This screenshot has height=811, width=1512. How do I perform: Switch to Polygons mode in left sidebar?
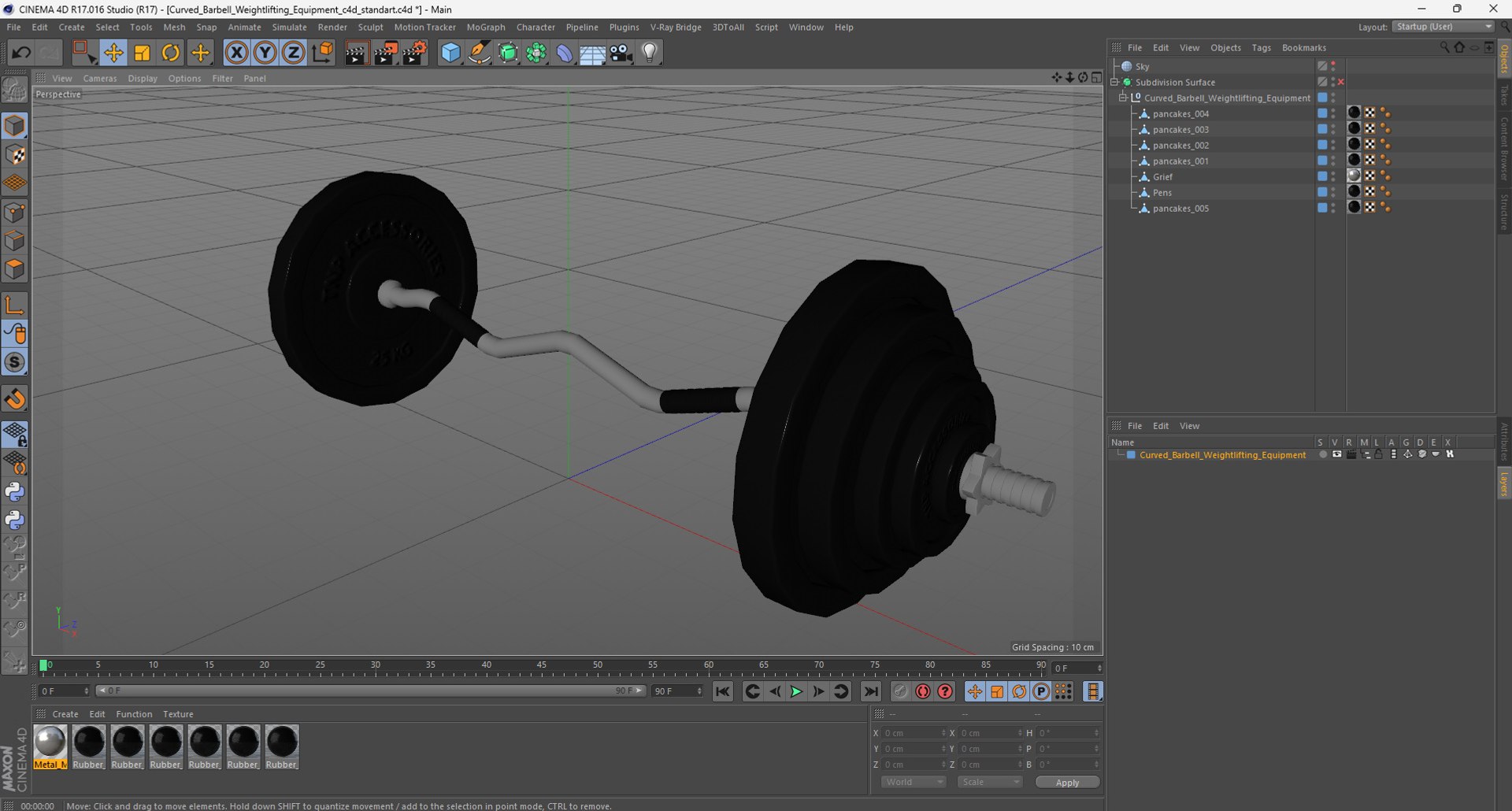click(x=15, y=269)
